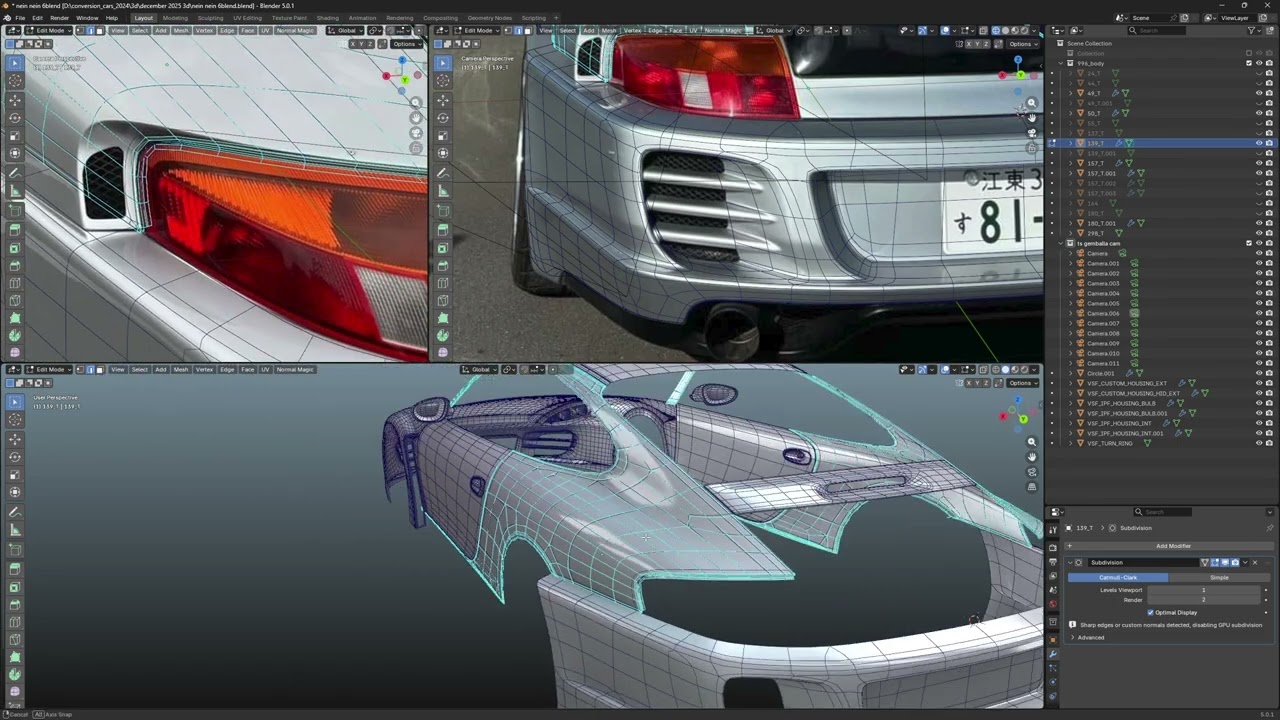Uncheck ts gemballa cam collection checkbox

click(x=1249, y=243)
